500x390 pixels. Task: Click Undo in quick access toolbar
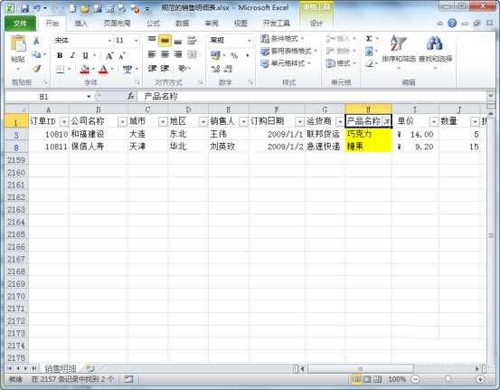pyautogui.click(x=37, y=8)
